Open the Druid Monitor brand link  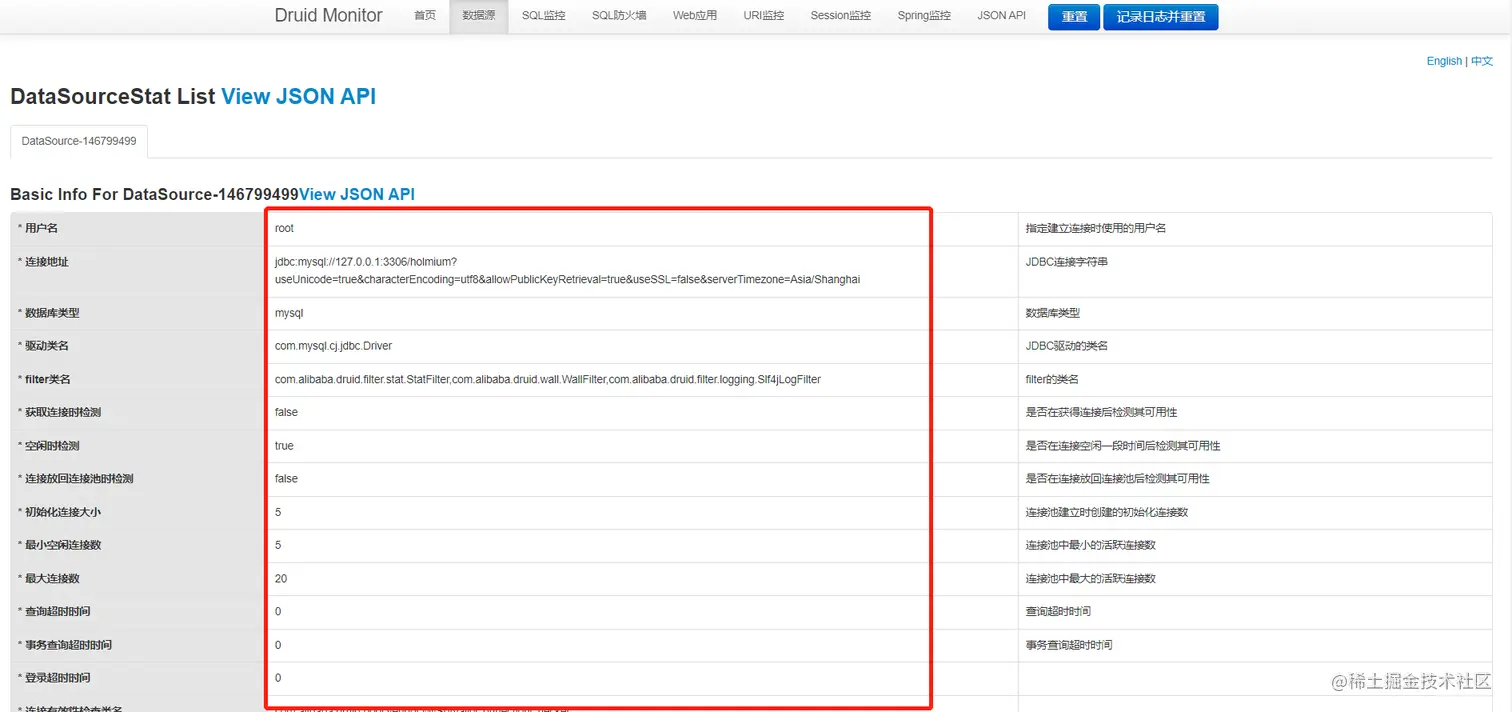(328, 15)
